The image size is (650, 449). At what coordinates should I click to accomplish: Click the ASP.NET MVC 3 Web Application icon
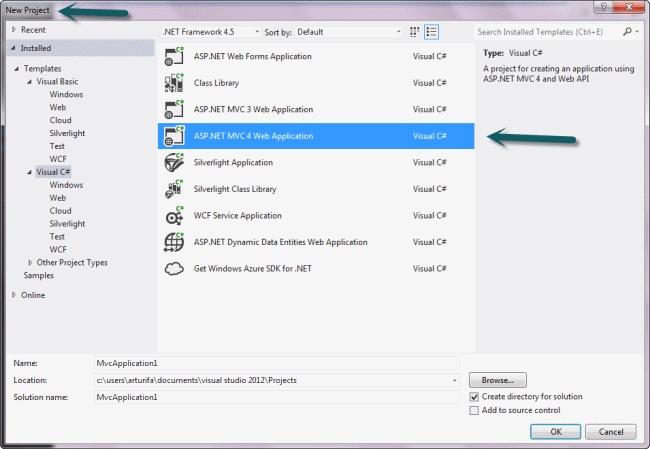[x=174, y=109]
